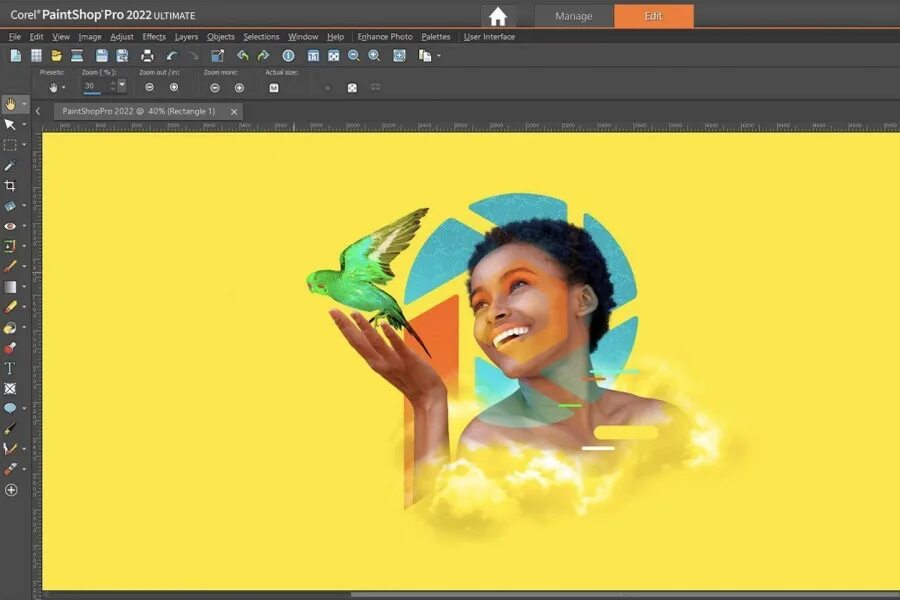
Task: Click the Zoom in plus button
Action: pos(174,87)
